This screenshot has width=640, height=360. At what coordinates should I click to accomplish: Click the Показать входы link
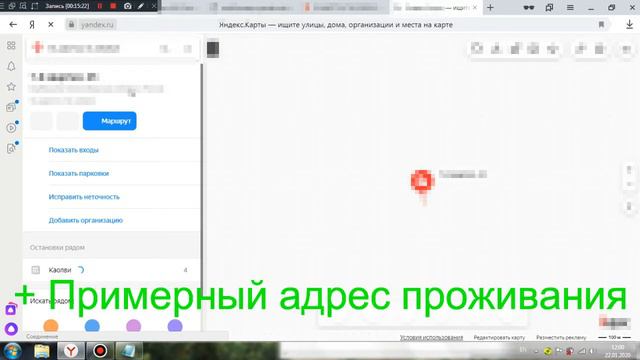73,150
